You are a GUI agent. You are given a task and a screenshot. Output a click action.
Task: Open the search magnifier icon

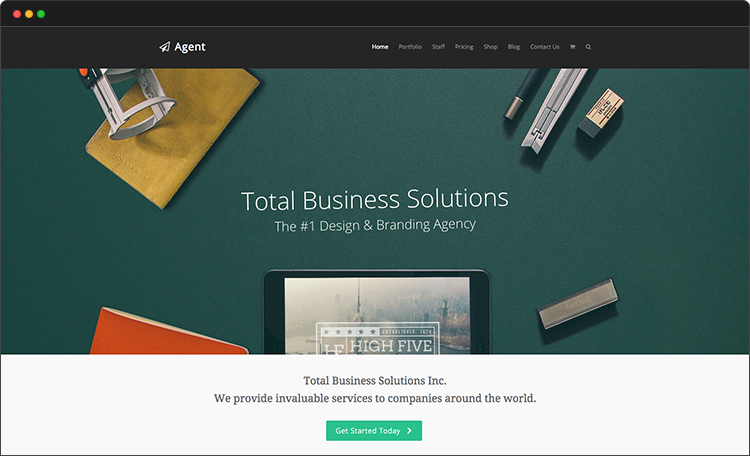(588, 47)
